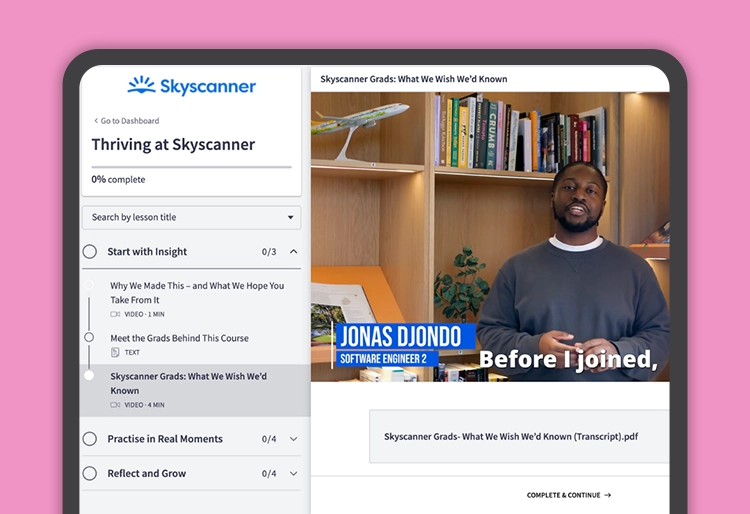This screenshot has height=514, width=750.
Task: Toggle the Practise in Real Moments completion circle
Action: (89, 439)
